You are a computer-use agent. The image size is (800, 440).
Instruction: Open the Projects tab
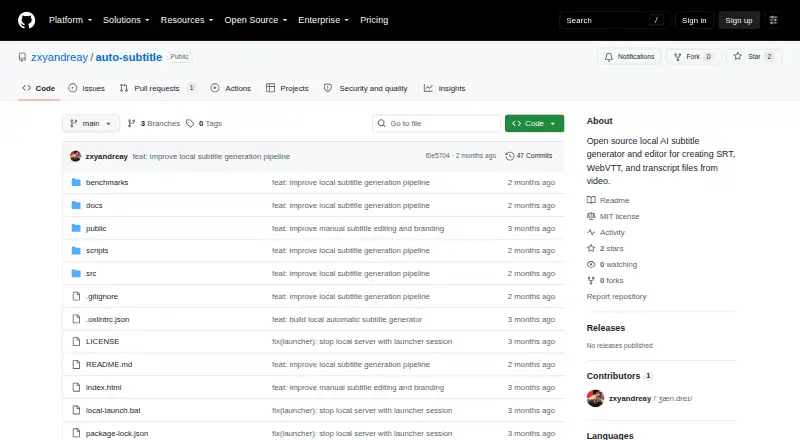tap(287, 88)
